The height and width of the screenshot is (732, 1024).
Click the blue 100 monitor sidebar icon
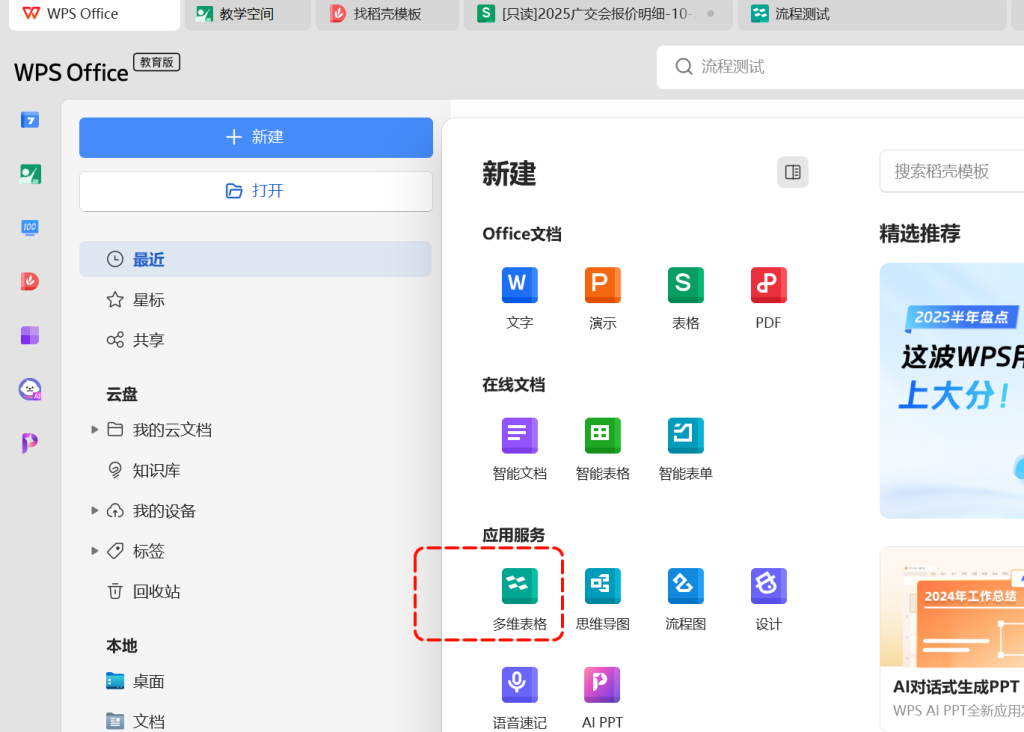click(29, 227)
